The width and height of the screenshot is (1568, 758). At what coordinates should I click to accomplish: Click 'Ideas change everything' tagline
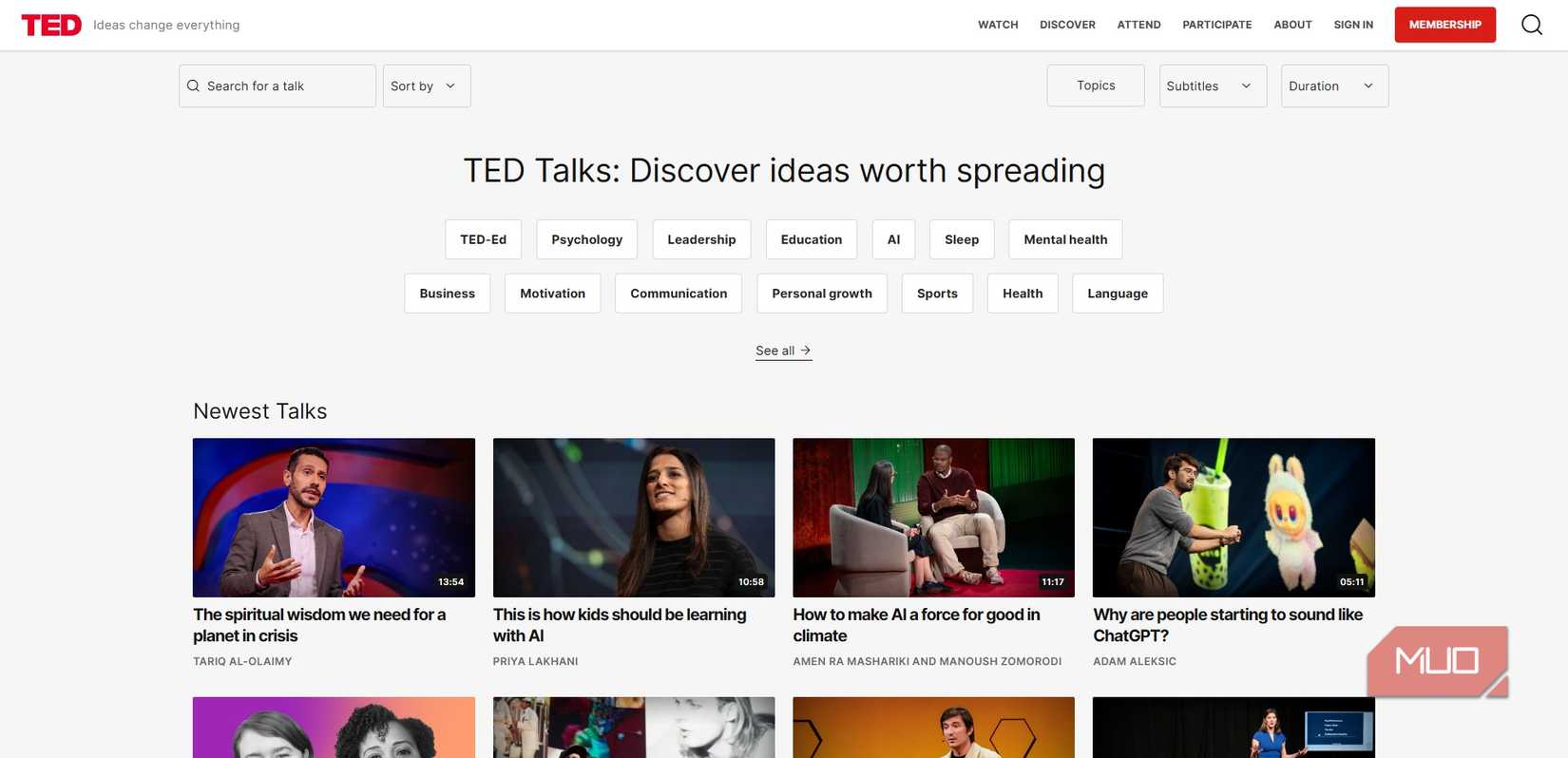[166, 25]
